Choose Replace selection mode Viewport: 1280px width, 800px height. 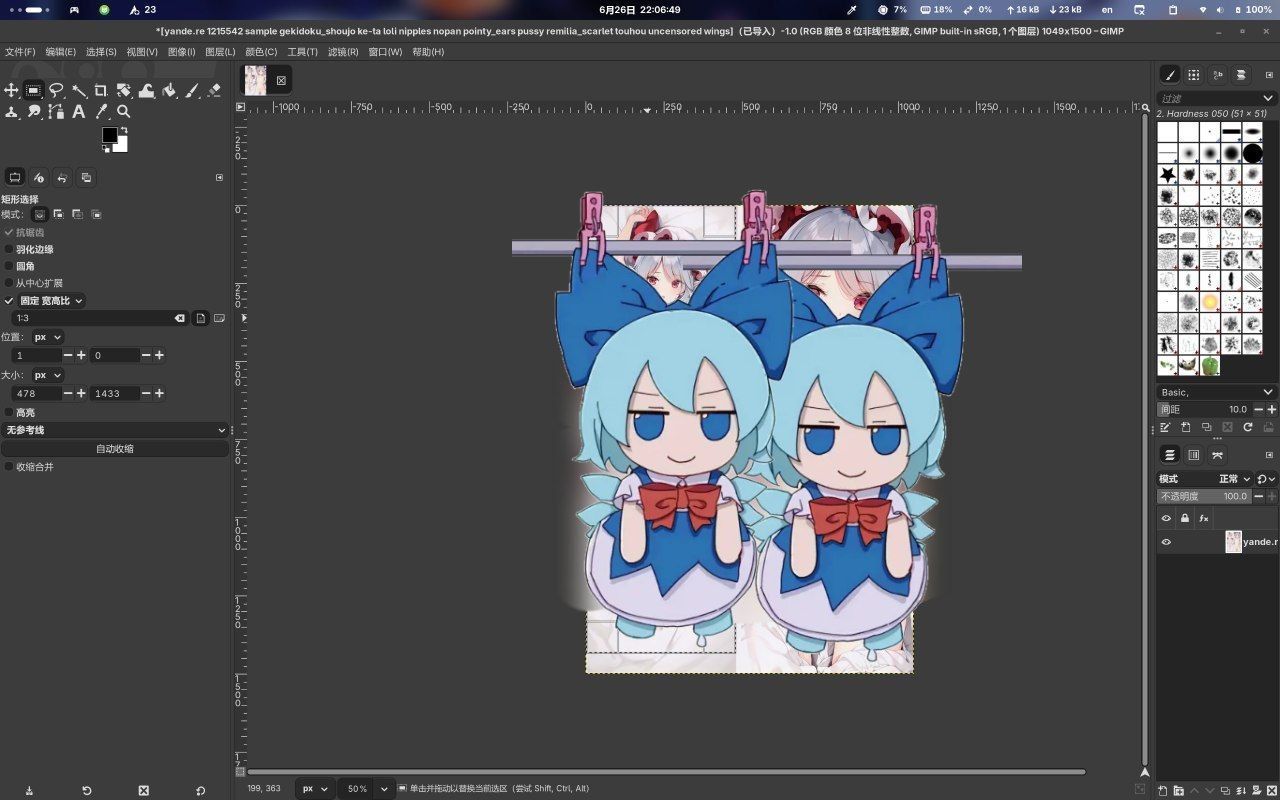[x=40, y=214]
